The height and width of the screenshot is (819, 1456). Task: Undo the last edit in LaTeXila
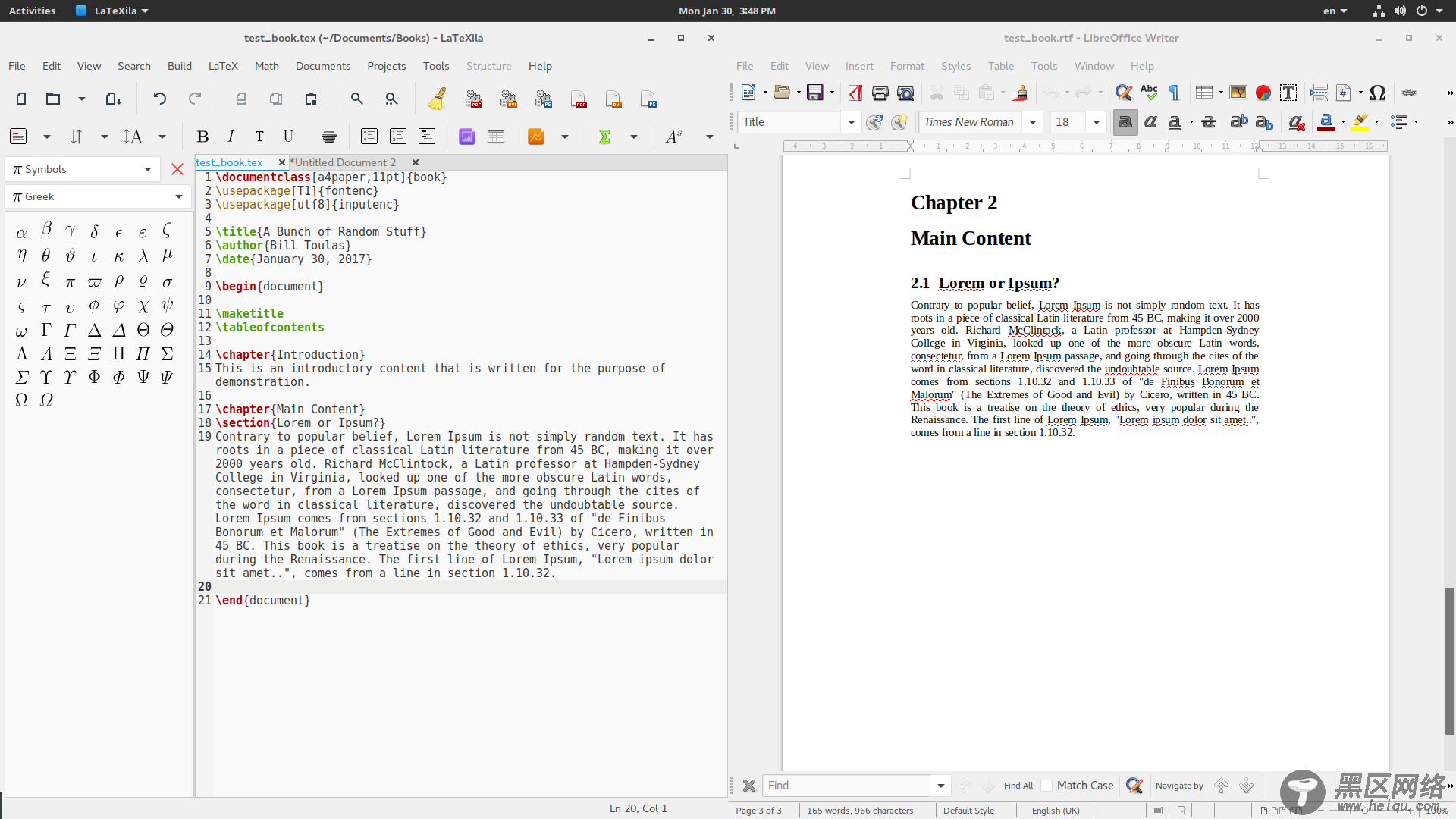click(159, 99)
